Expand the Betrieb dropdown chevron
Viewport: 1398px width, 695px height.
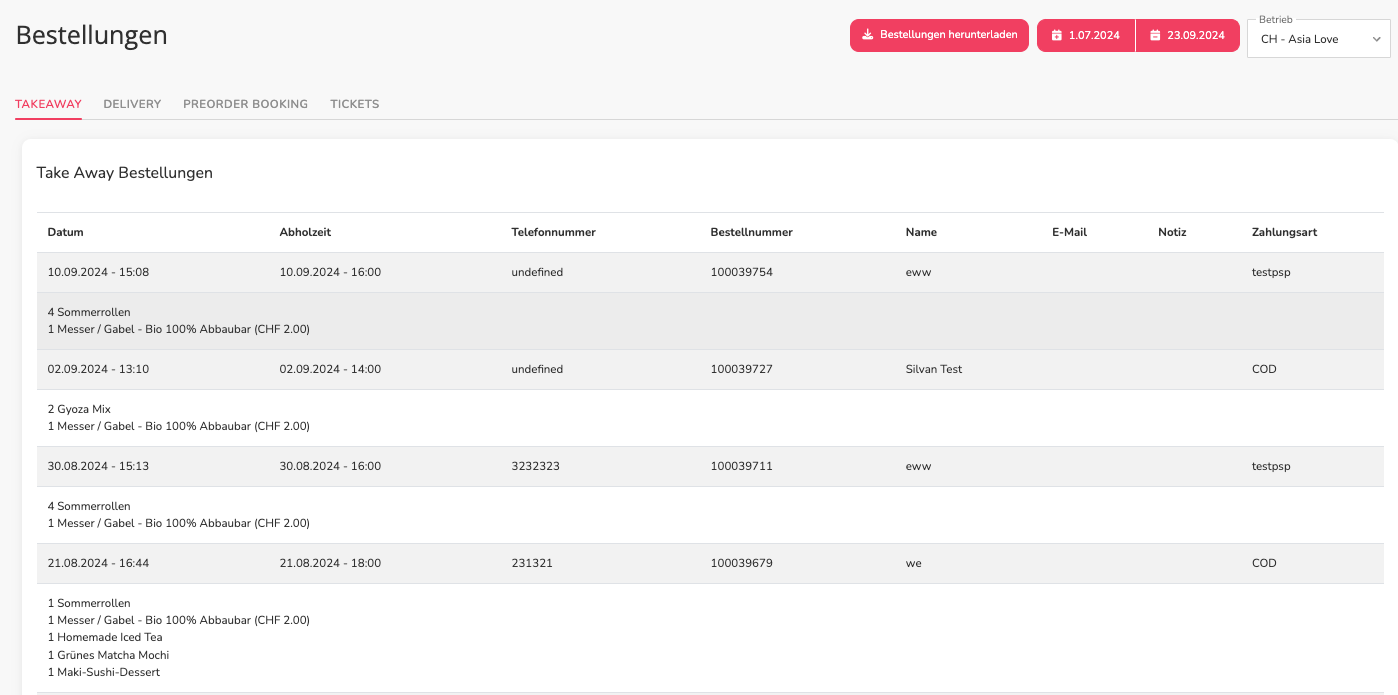1376,39
